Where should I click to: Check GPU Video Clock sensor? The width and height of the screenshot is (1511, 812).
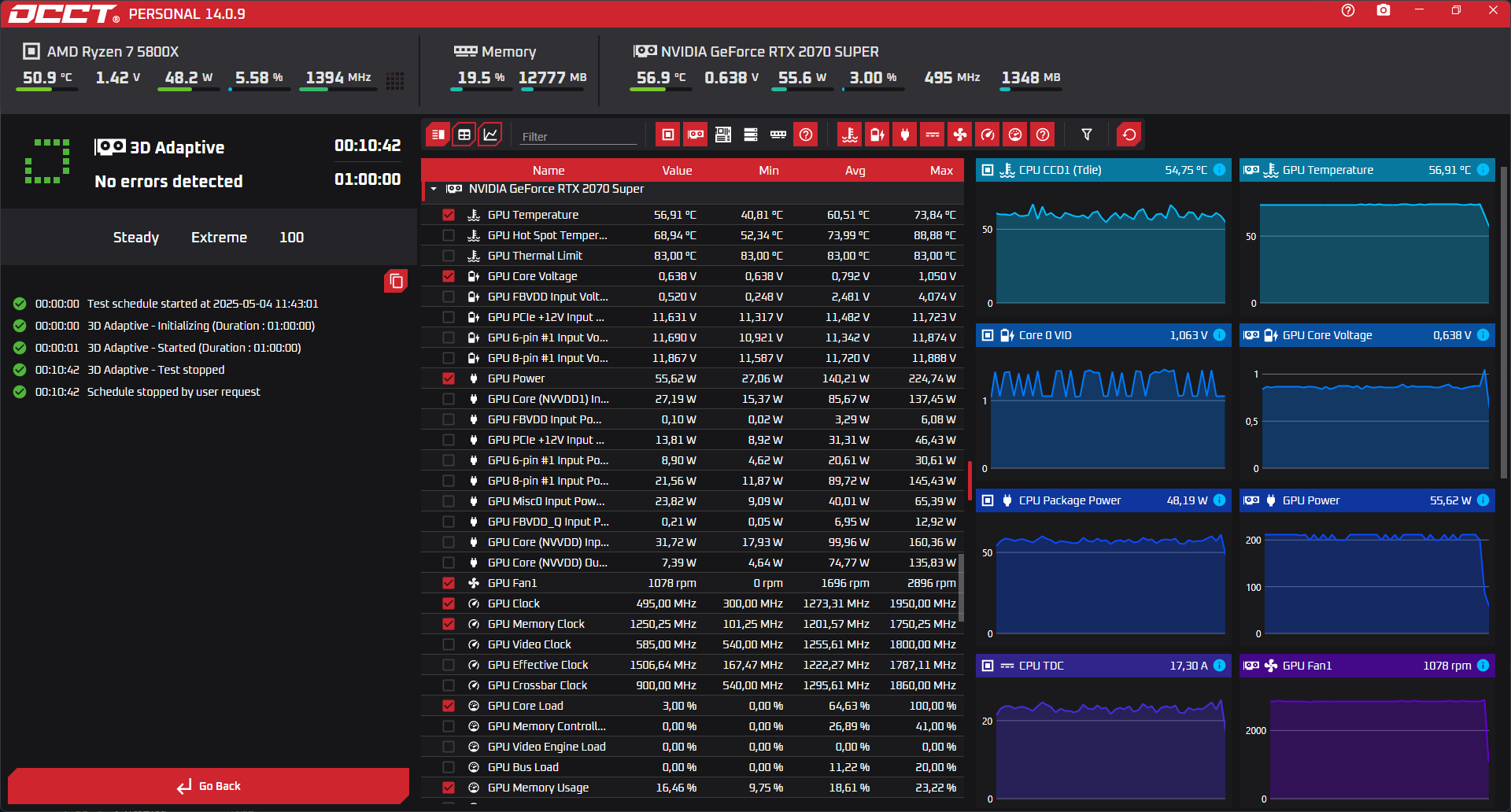449,644
